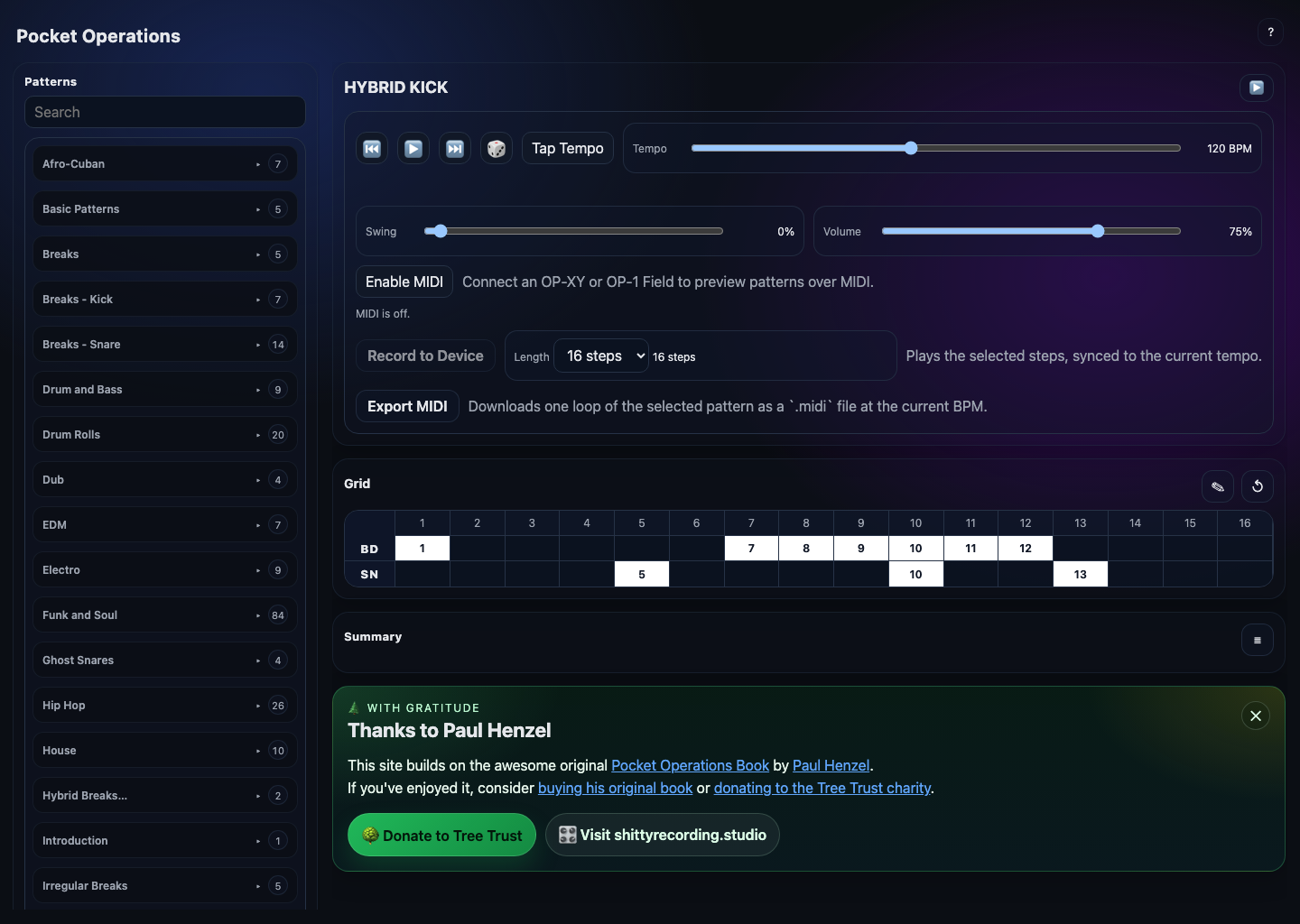Click the help question mark icon
The image size is (1300, 924).
coord(1270,32)
